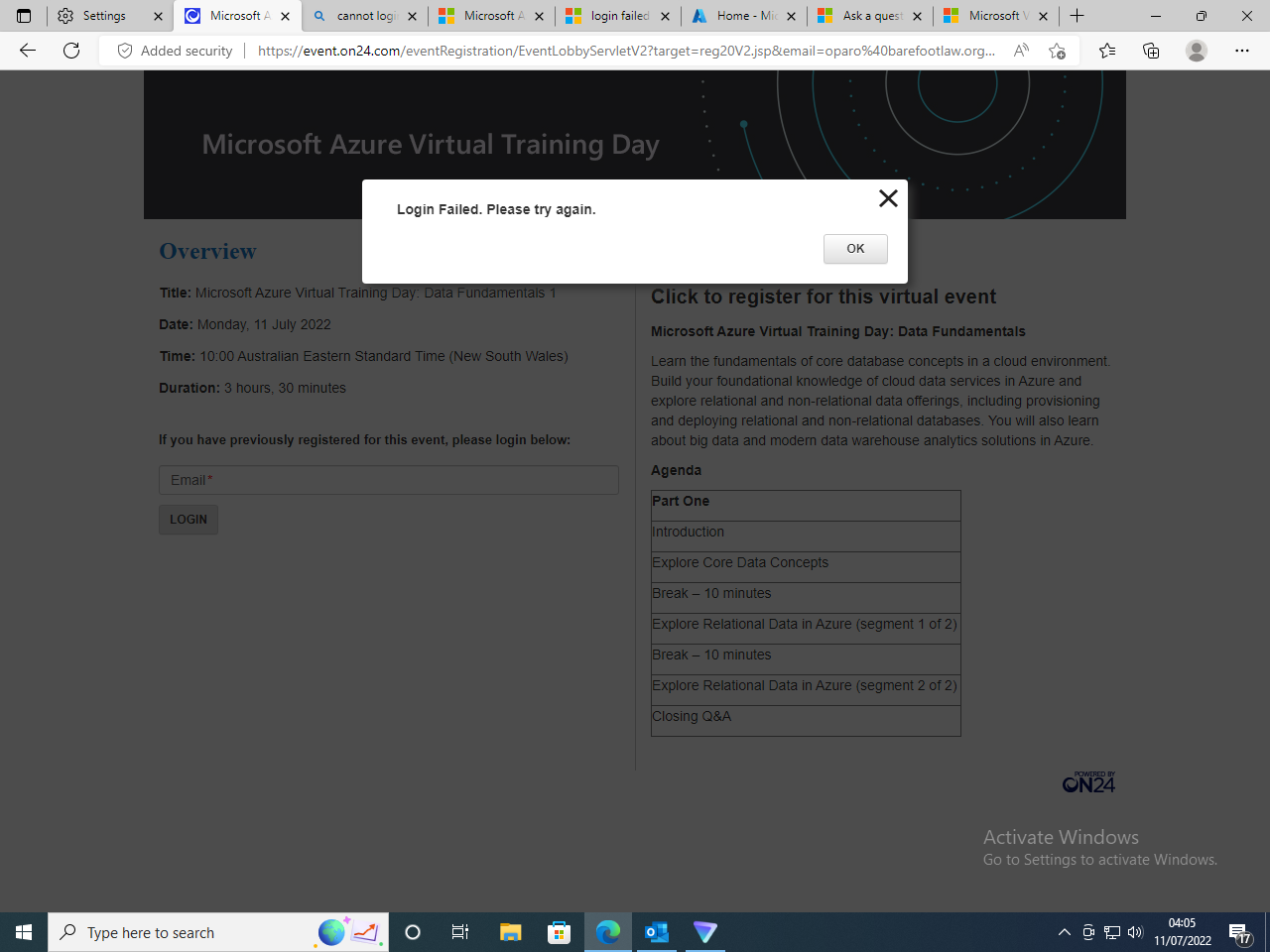Show hidden system tray icons
Viewport: 1270px width, 952px height.
tap(1065, 932)
